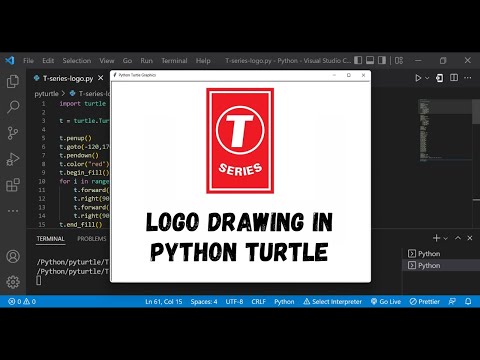Screen dimensions: 480x360
Task: Open the Run and Debug view
Action: [x=13, y=159]
